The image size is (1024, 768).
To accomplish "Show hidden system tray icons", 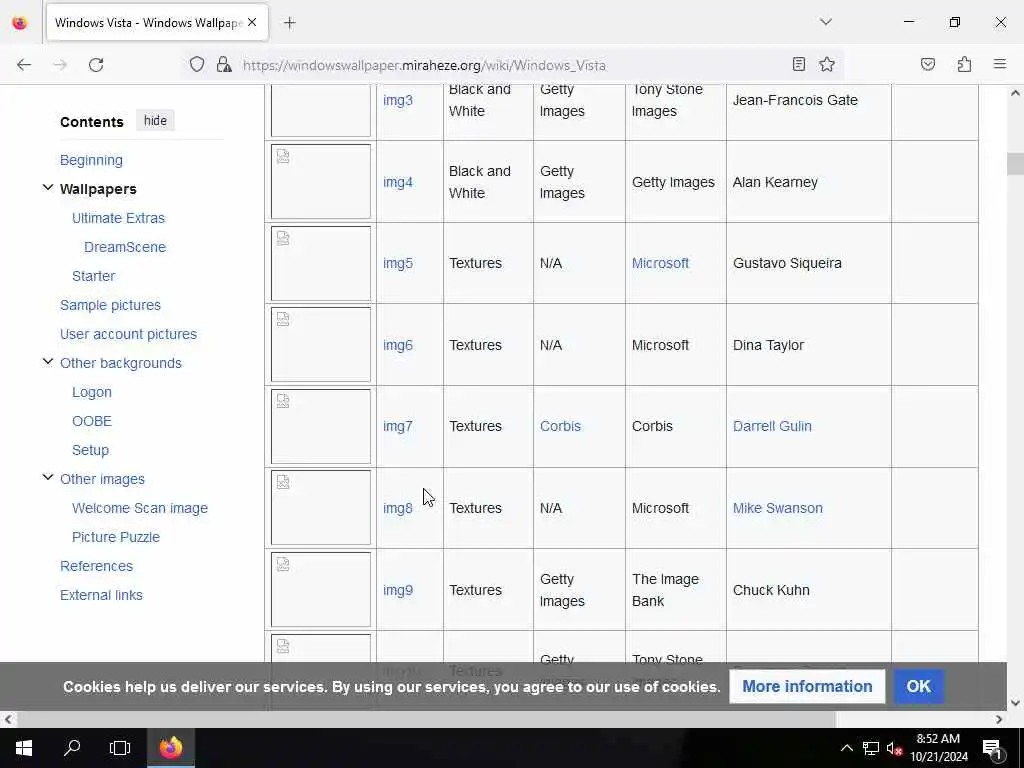I will tap(846, 748).
